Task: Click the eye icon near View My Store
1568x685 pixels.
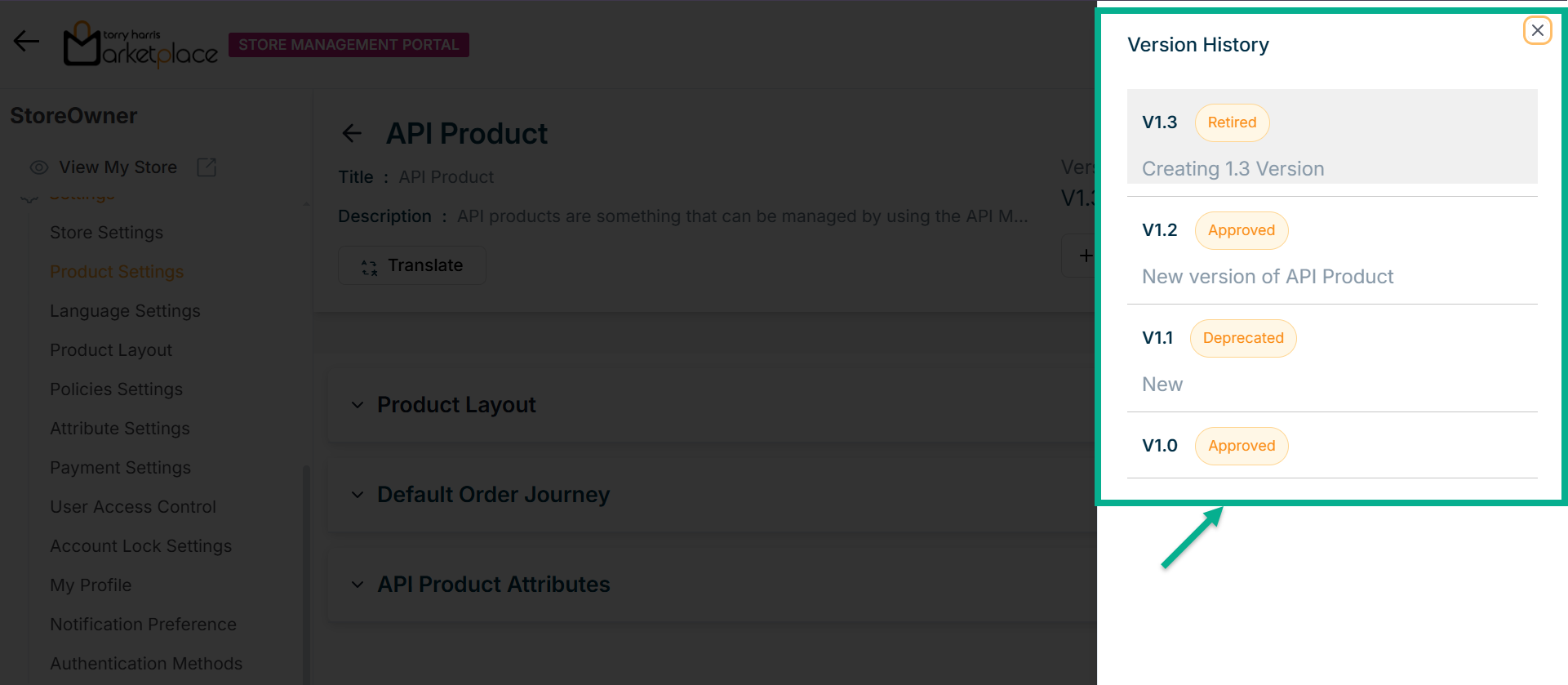Action: pos(38,167)
